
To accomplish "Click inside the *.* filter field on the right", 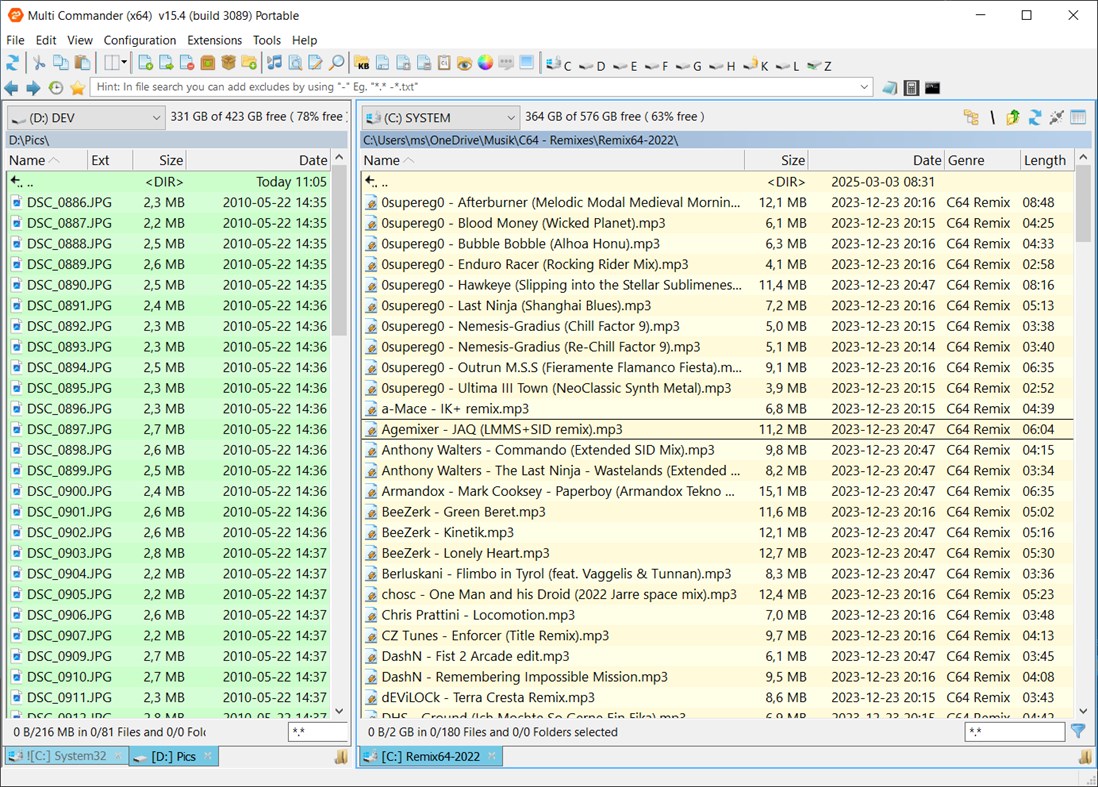I will coord(1014,731).
